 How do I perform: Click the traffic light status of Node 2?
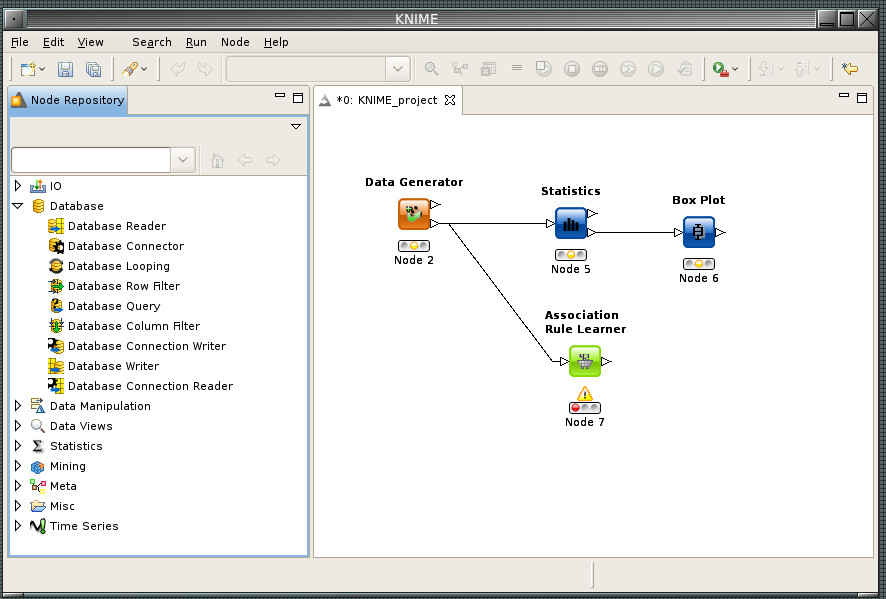414,246
